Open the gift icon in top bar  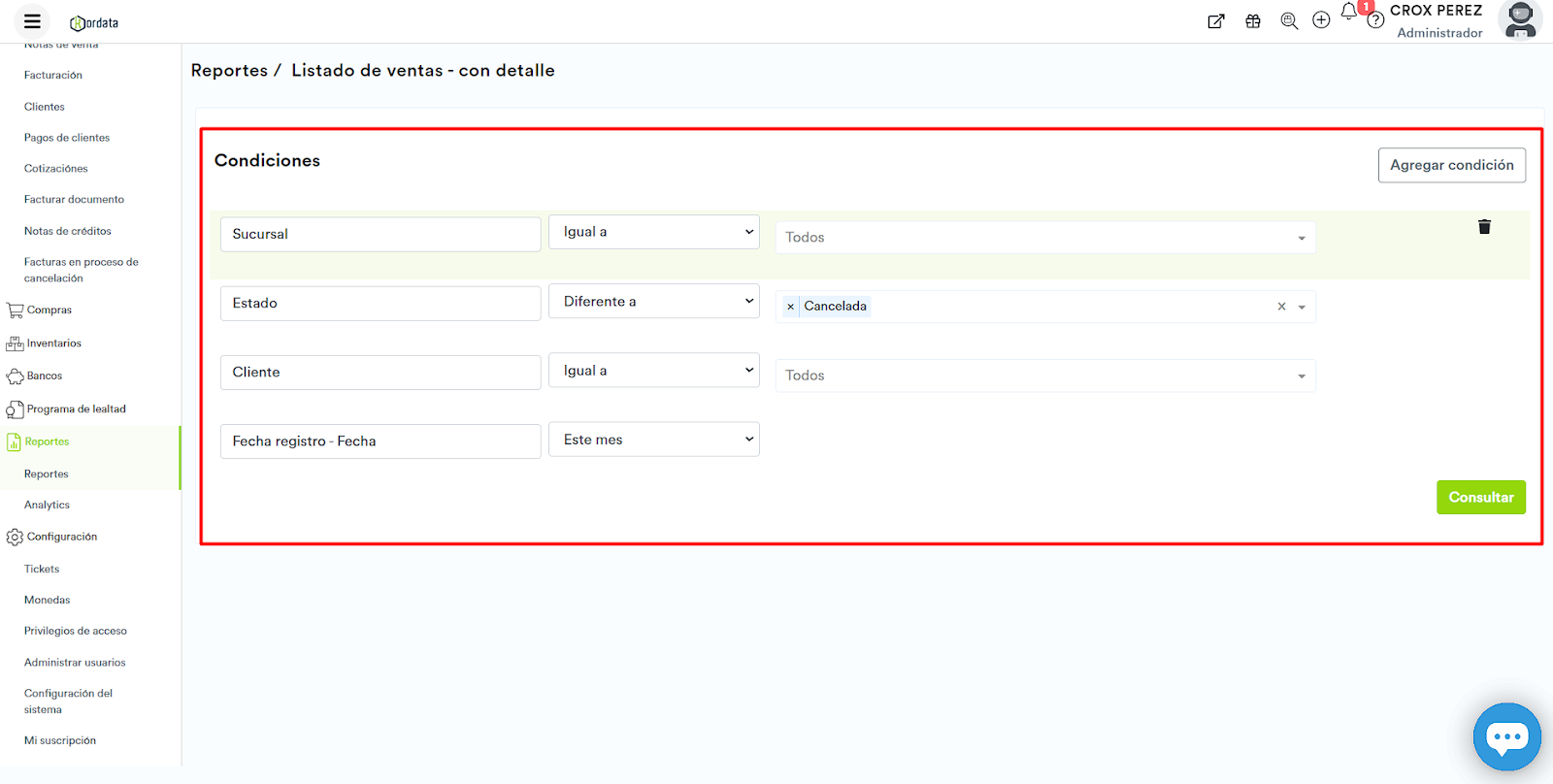click(1253, 21)
